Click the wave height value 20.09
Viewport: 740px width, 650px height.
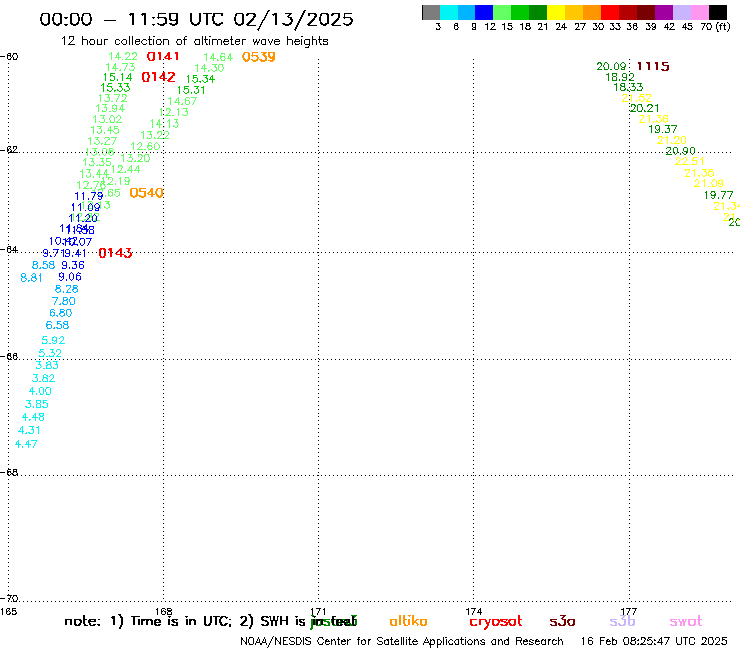[x=611, y=67]
